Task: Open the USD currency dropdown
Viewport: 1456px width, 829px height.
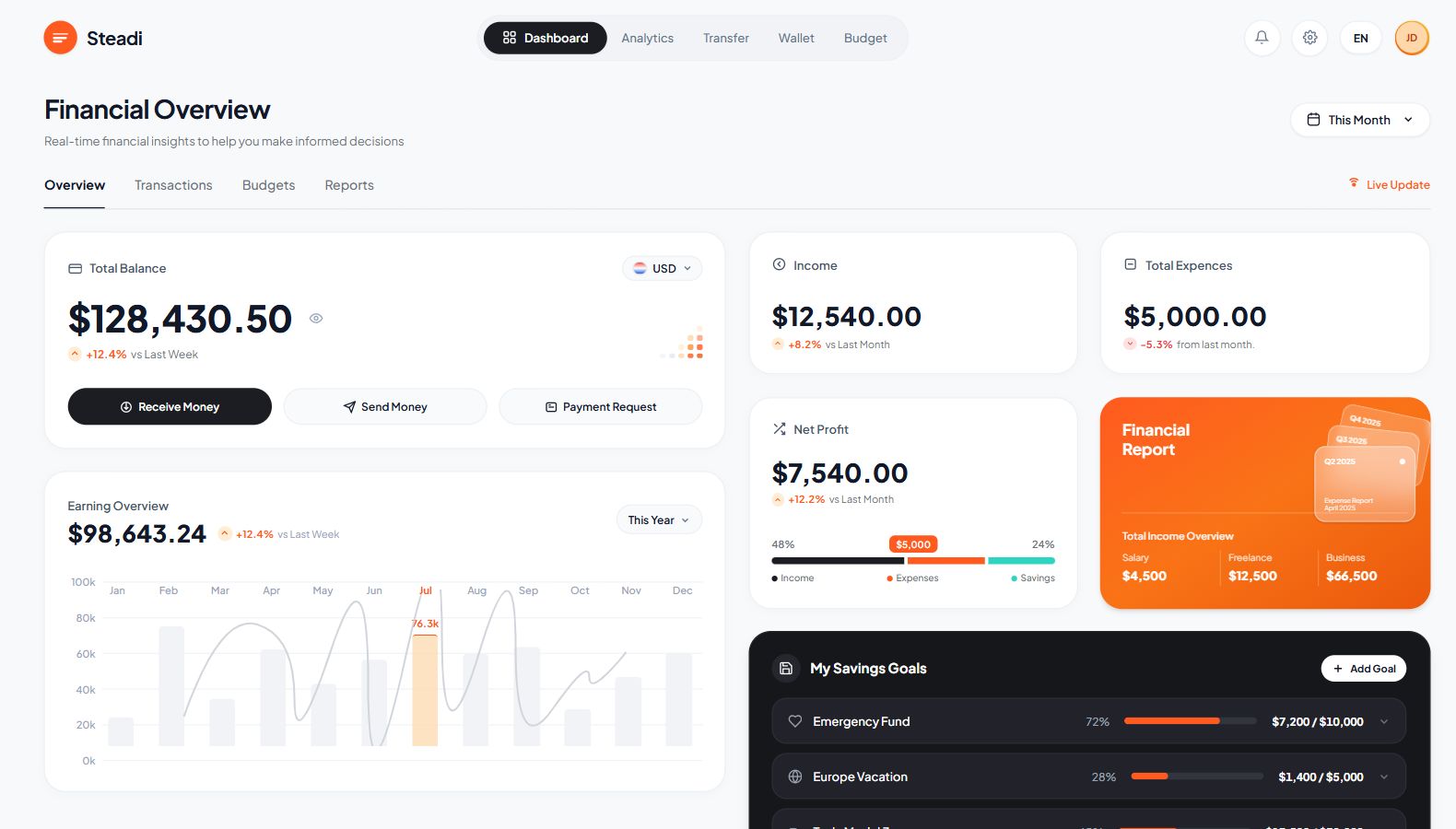Action: [662, 268]
